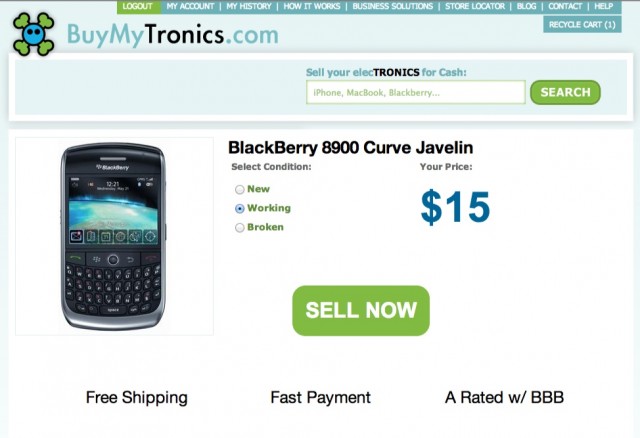The image size is (640, 438).
Task: Select the Working condition radio button
Action: (x=240, y=209)
